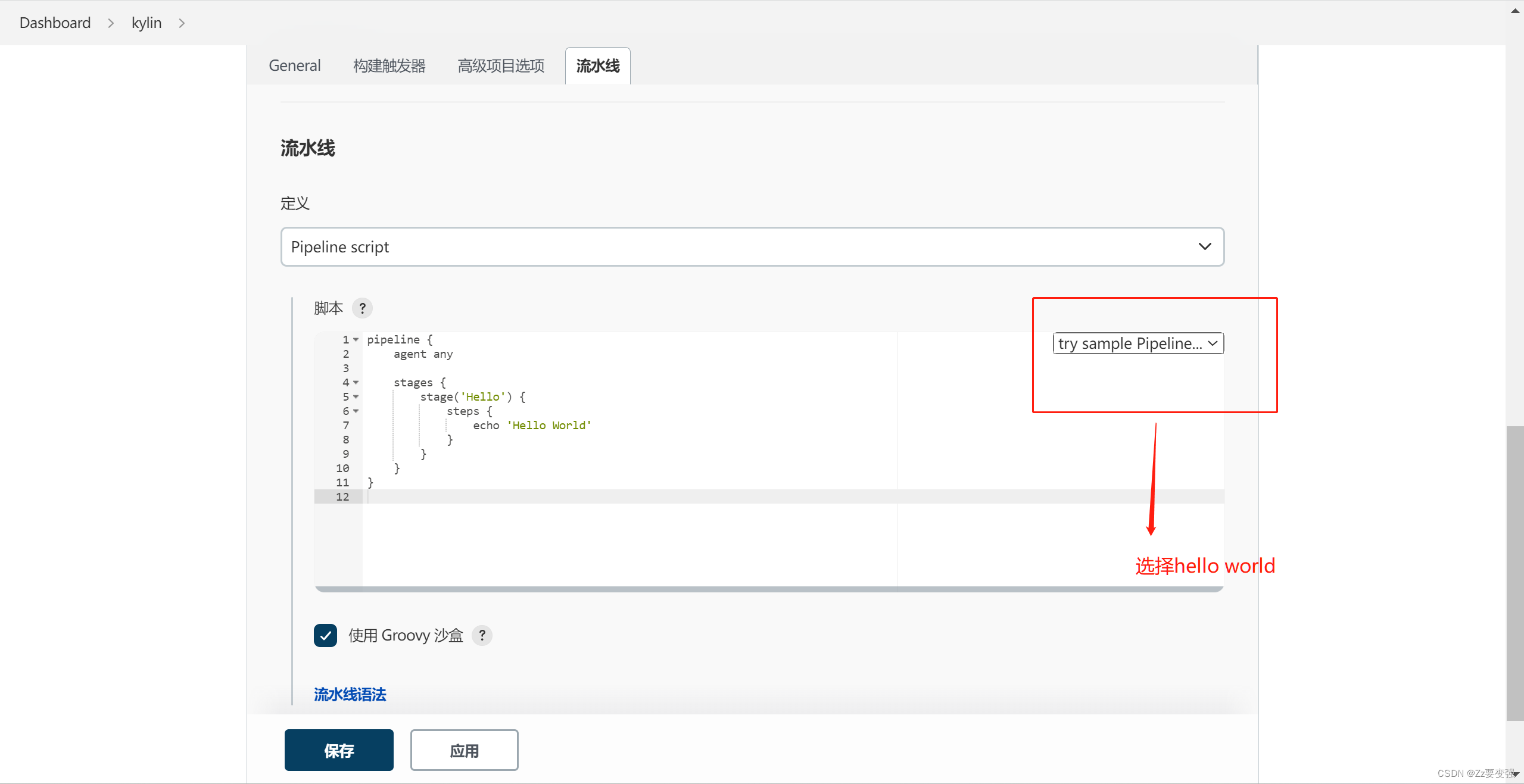
Task: Open the Groovy 沙盒 help icon
Action: click(482, 635)
